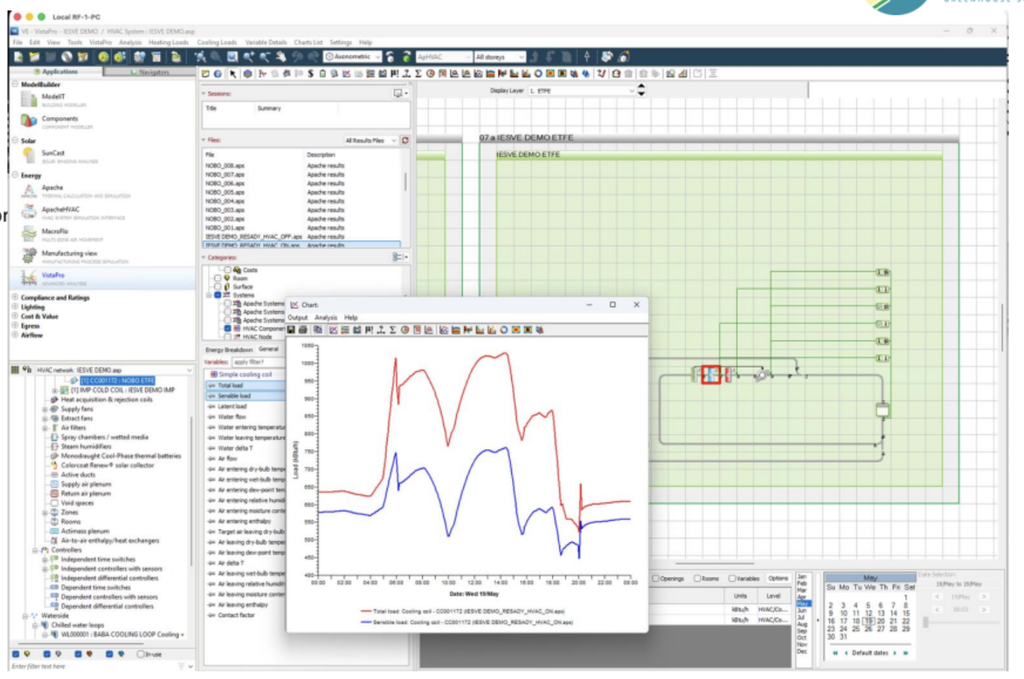
Task: Open the Display Layer dropdown
Action: (x=581, y=91)
